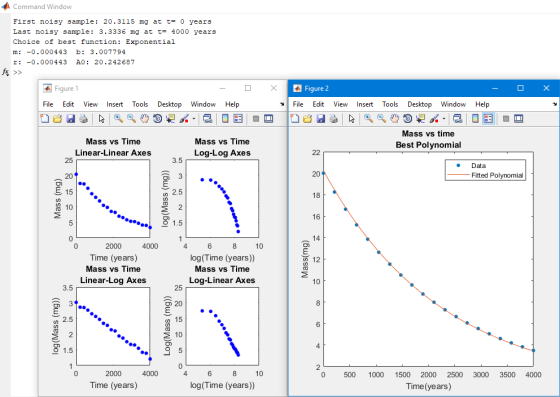Open Help menu in Figure 1

pyautogui.click(x=232, y=104)
